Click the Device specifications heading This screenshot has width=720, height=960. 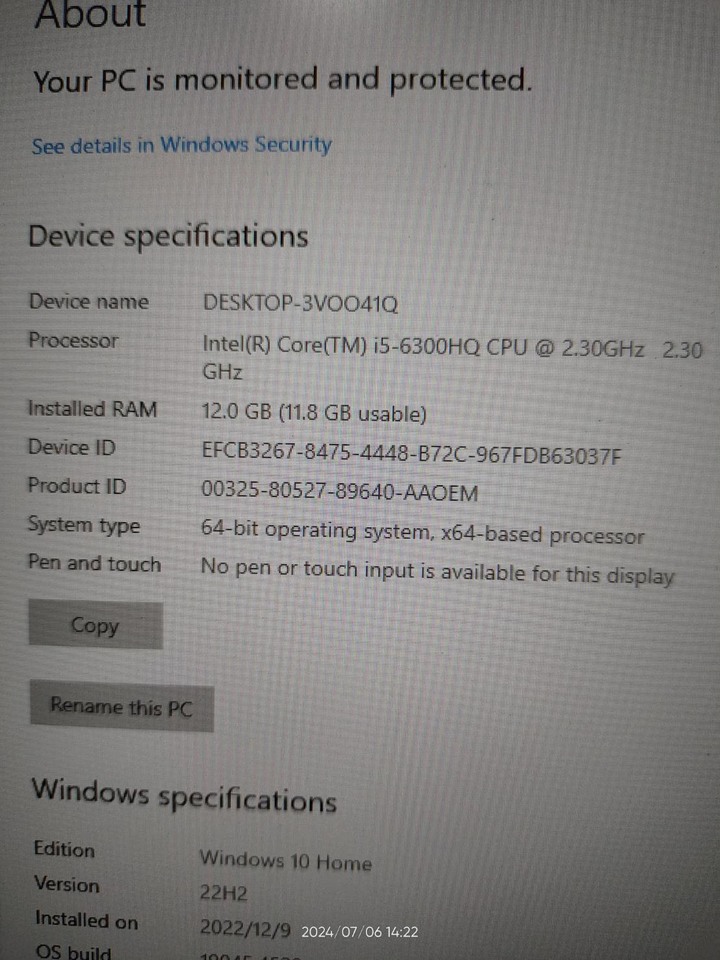168,236
